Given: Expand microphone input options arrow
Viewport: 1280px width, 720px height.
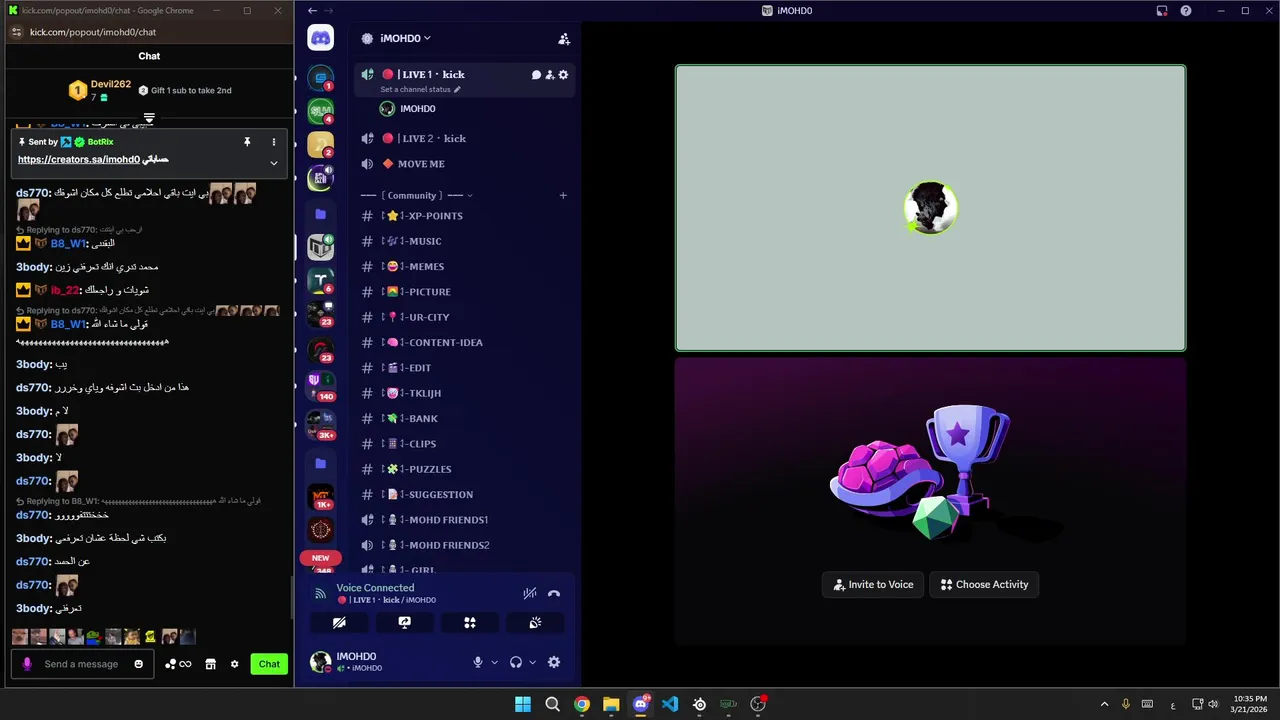Looking at the screenshot, I should click(x=494, y=662).
